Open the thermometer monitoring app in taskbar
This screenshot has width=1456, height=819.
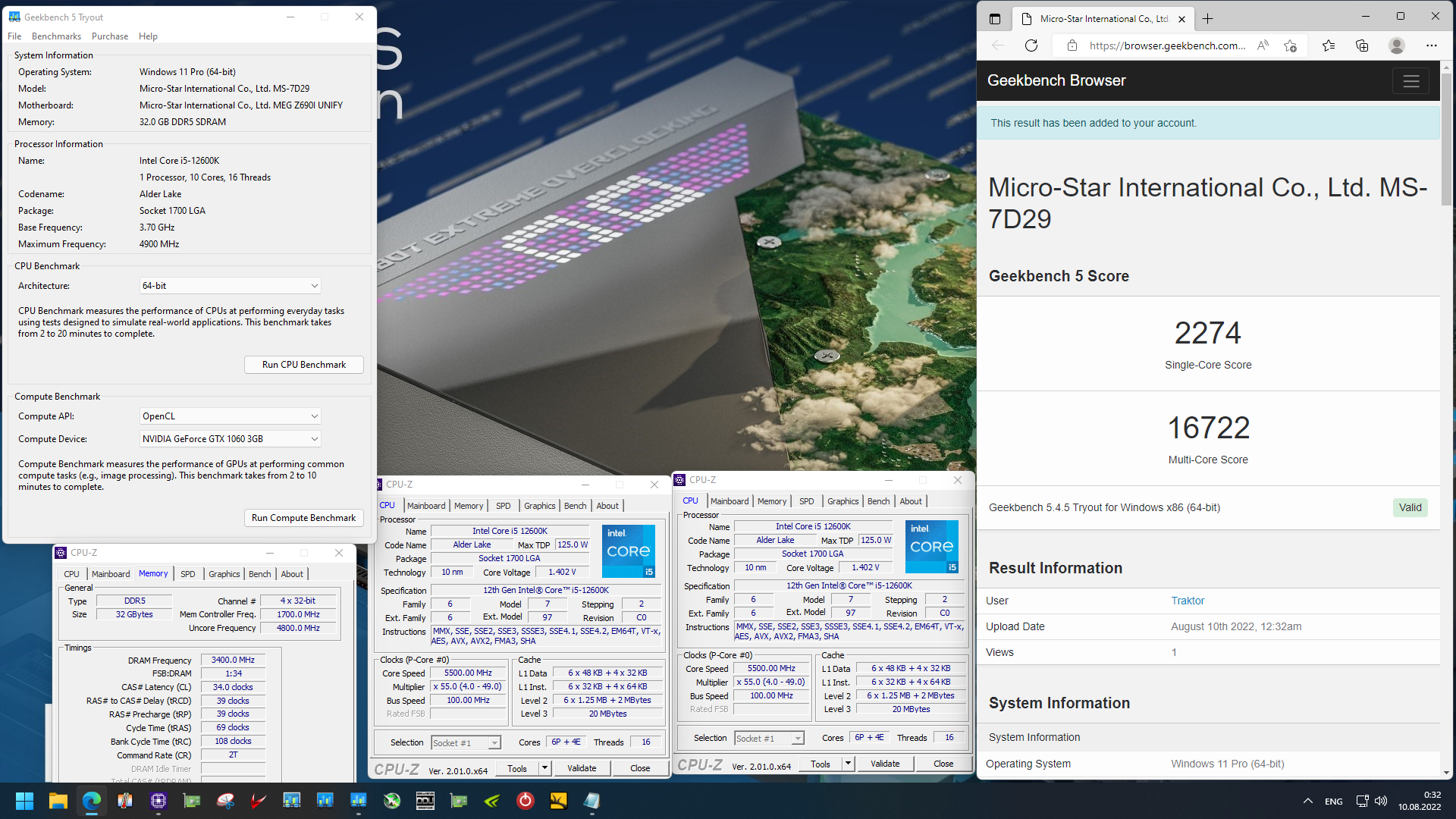[124, 801]
